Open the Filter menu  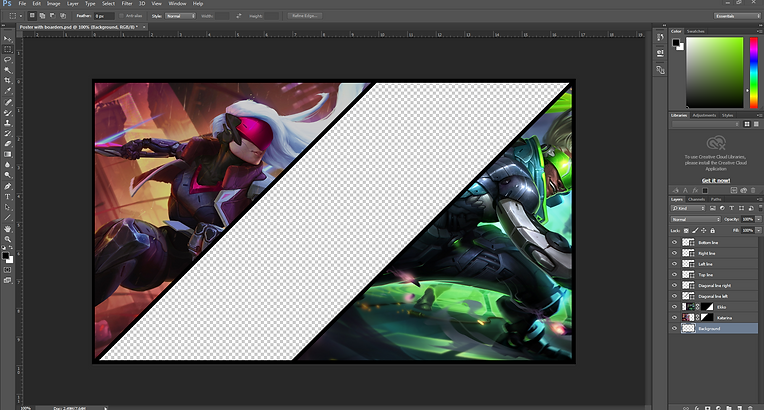[x=127, y=3]
